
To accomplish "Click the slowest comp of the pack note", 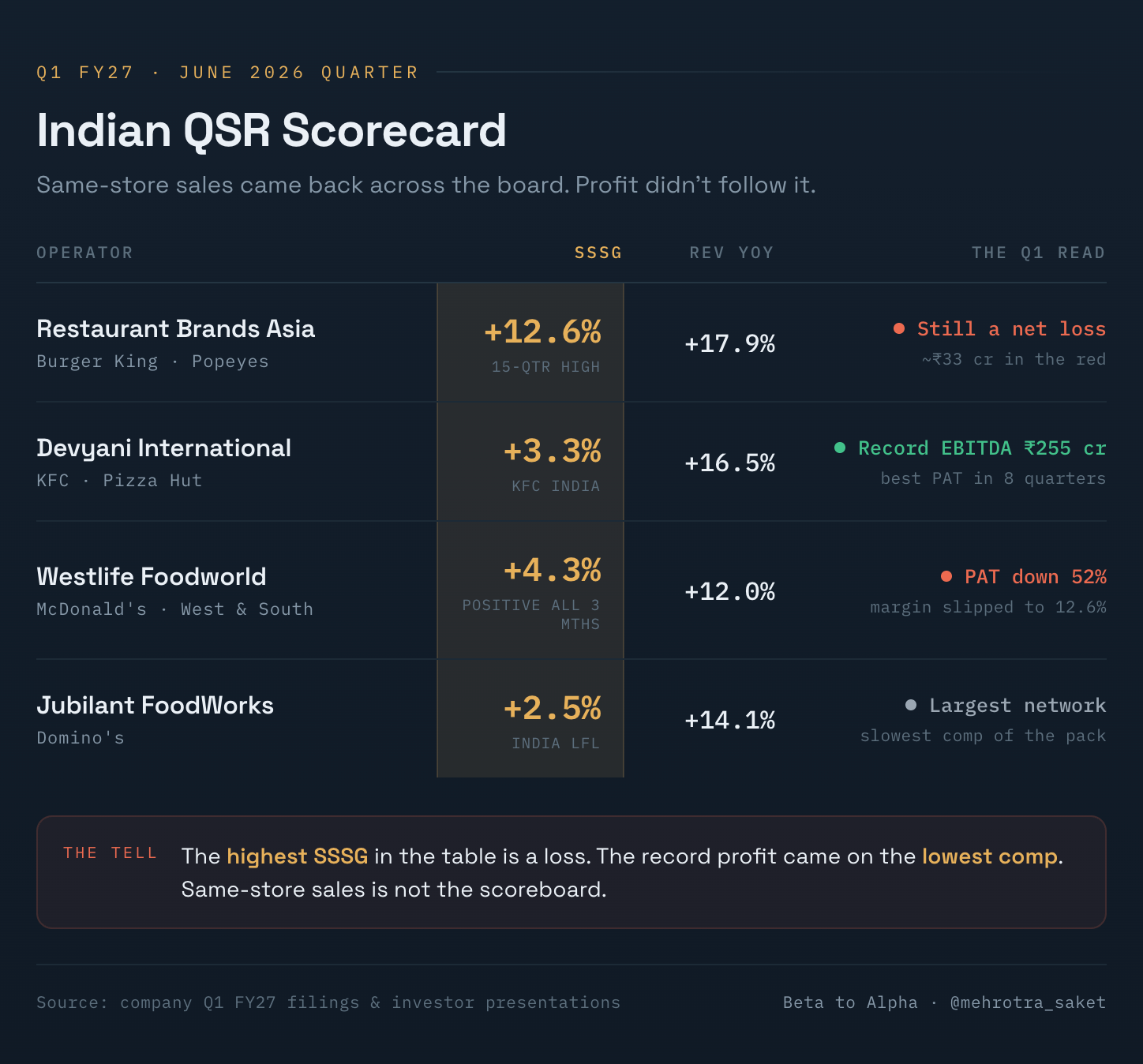I will [x=983, y=736].
